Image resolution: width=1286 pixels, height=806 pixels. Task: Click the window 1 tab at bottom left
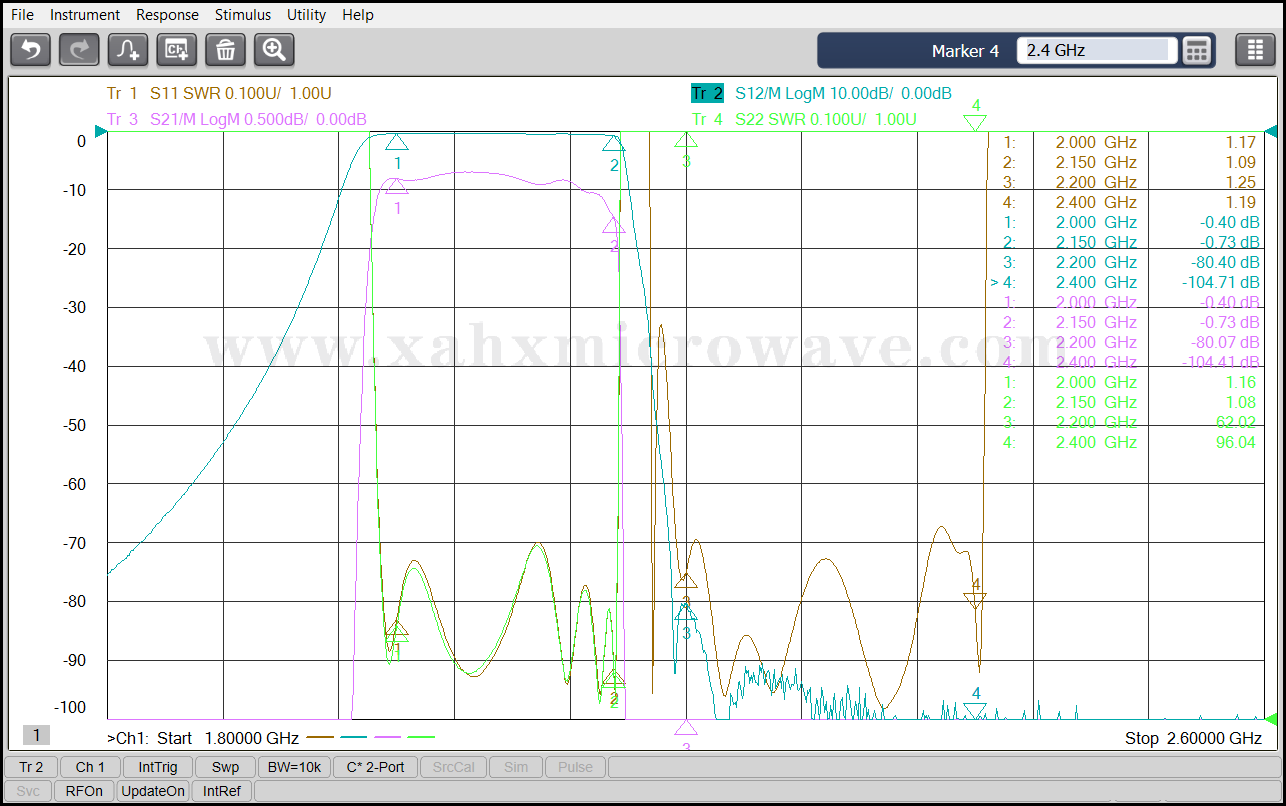click(36, 735)
